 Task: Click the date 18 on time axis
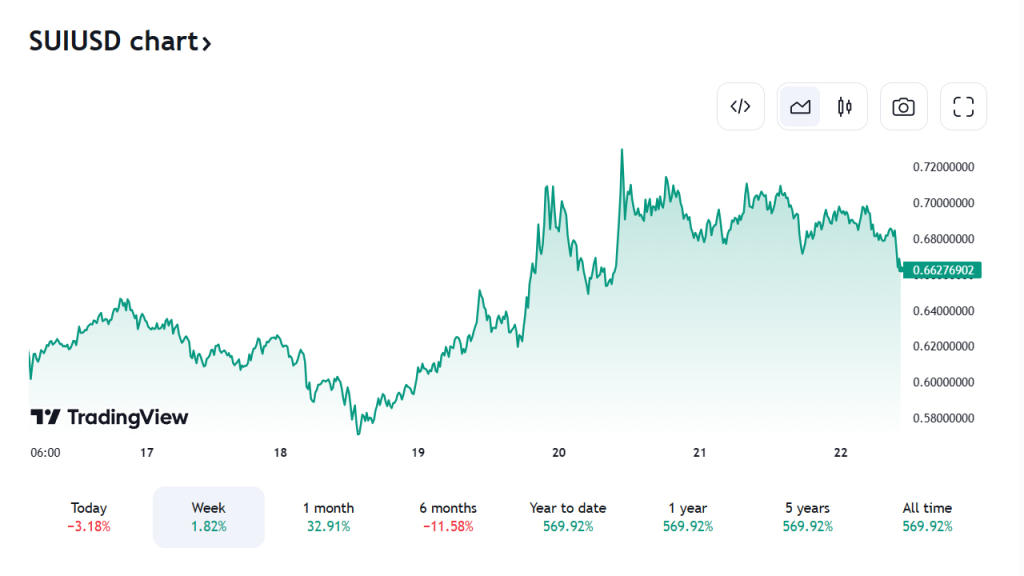pos(281,453)
